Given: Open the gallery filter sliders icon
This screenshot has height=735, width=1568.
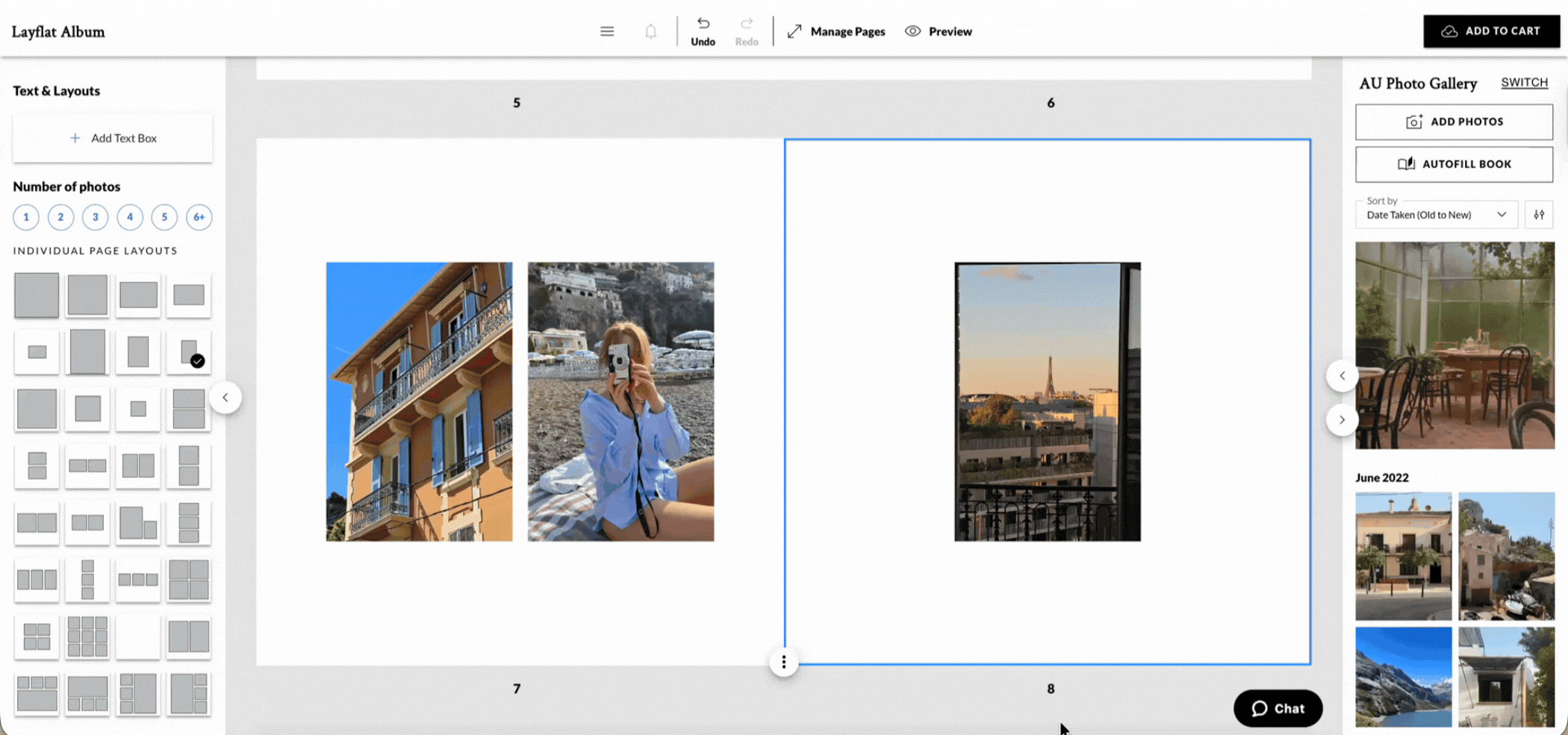Looking at the screenshot, I should click(x=1539, y=214).
